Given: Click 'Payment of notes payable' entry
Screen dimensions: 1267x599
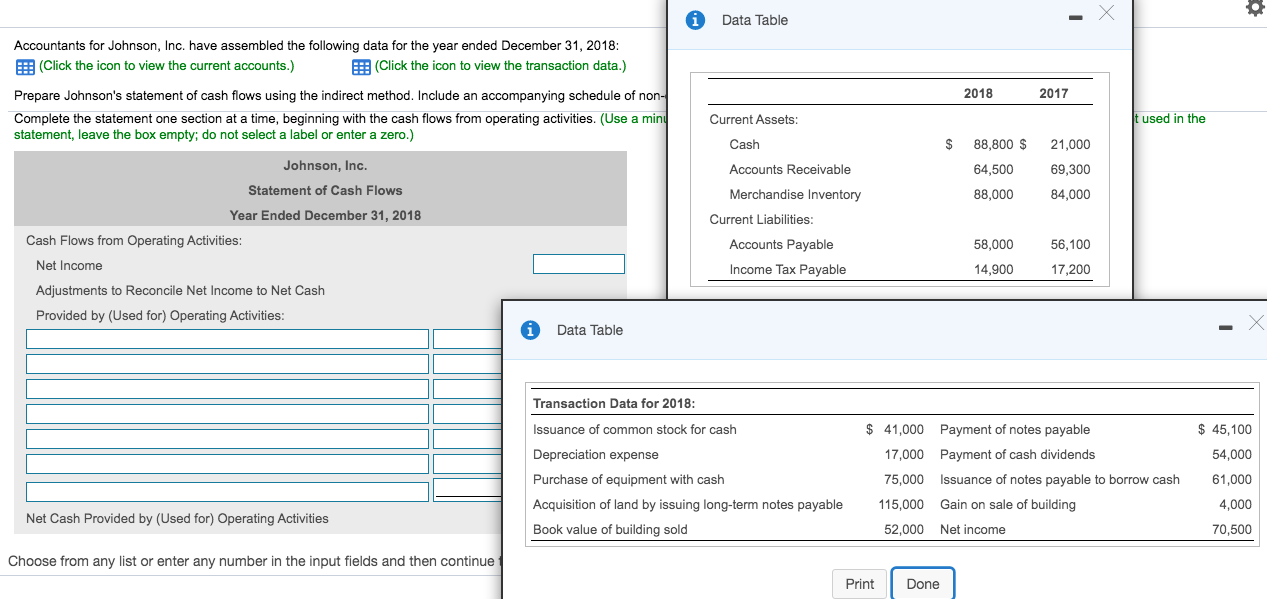Looking at the screenshot, I should click(x=1015, y=430).
